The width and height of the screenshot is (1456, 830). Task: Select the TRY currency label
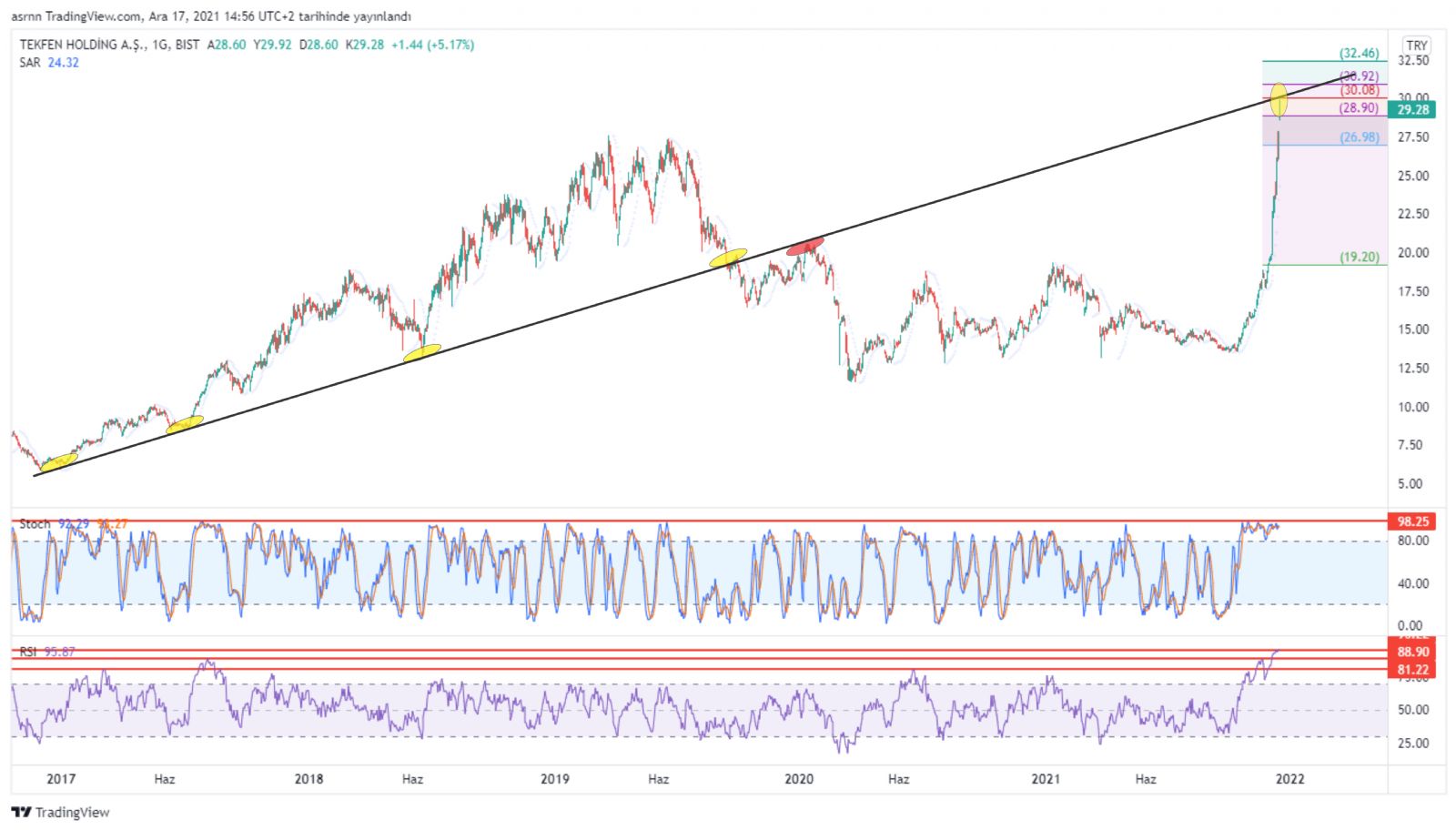(1417, 46)
